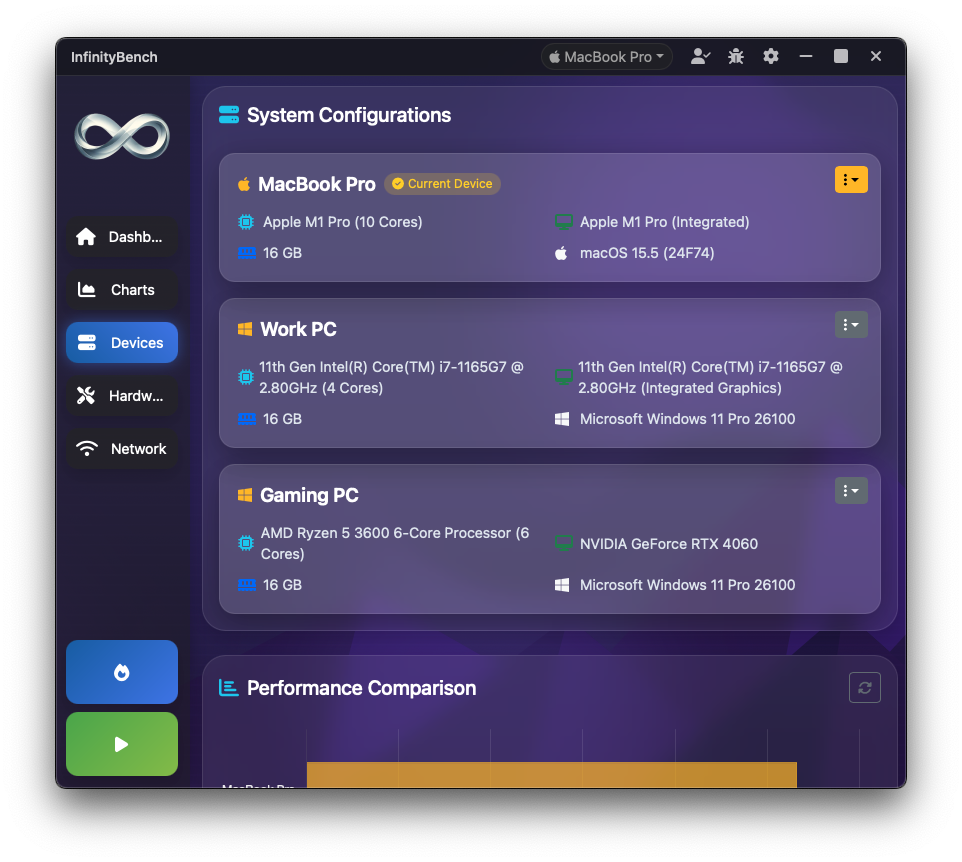Click the orange MacBook Pro performance bar
The height and width of the screenshot is (862, 962).
552,775
